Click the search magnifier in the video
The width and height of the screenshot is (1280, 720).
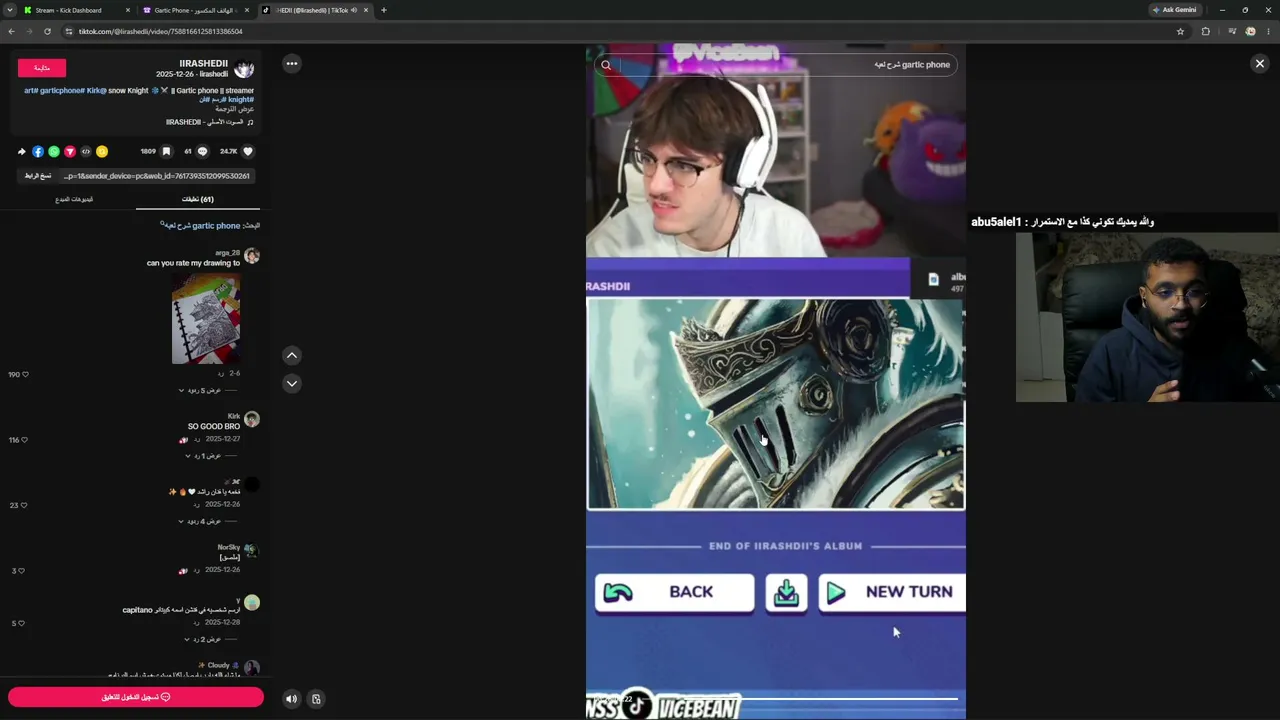(x=606, y=65)
